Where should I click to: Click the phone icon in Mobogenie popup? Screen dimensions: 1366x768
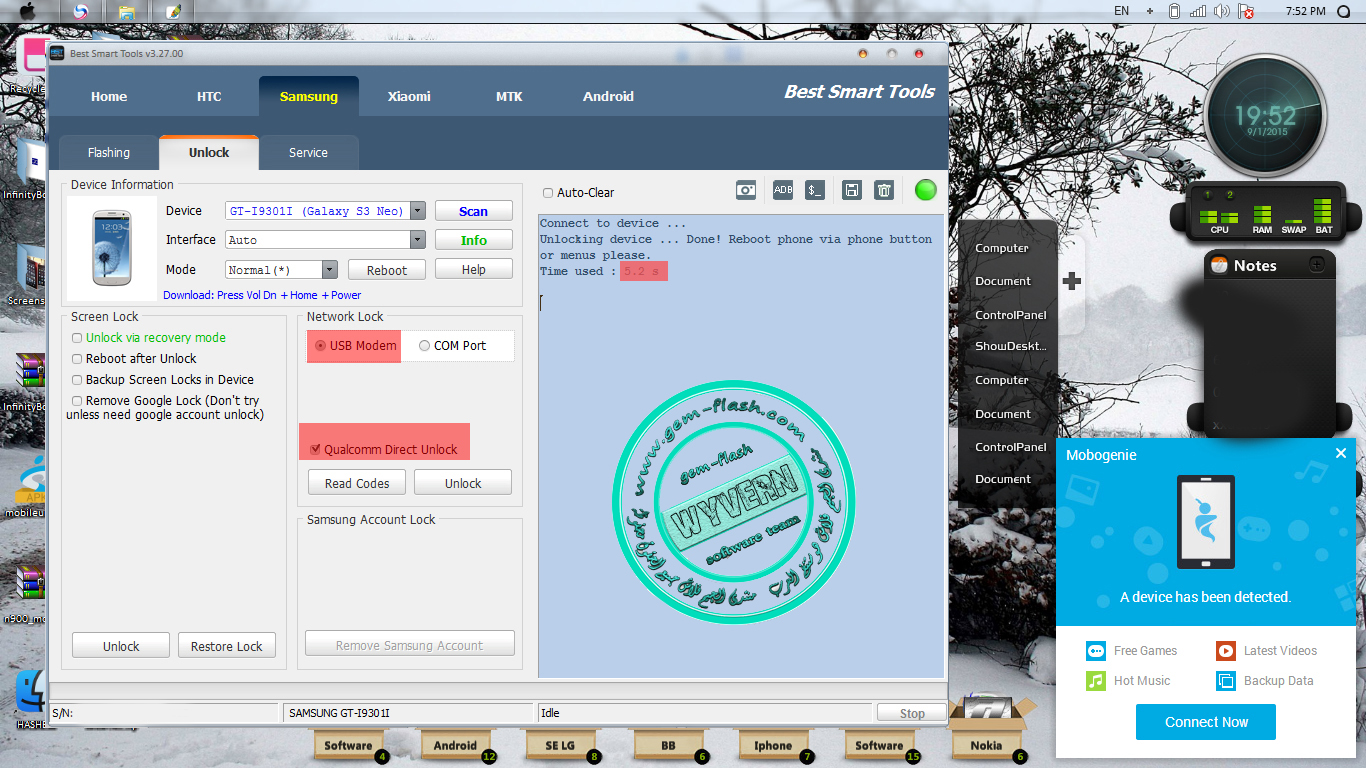1206,522
